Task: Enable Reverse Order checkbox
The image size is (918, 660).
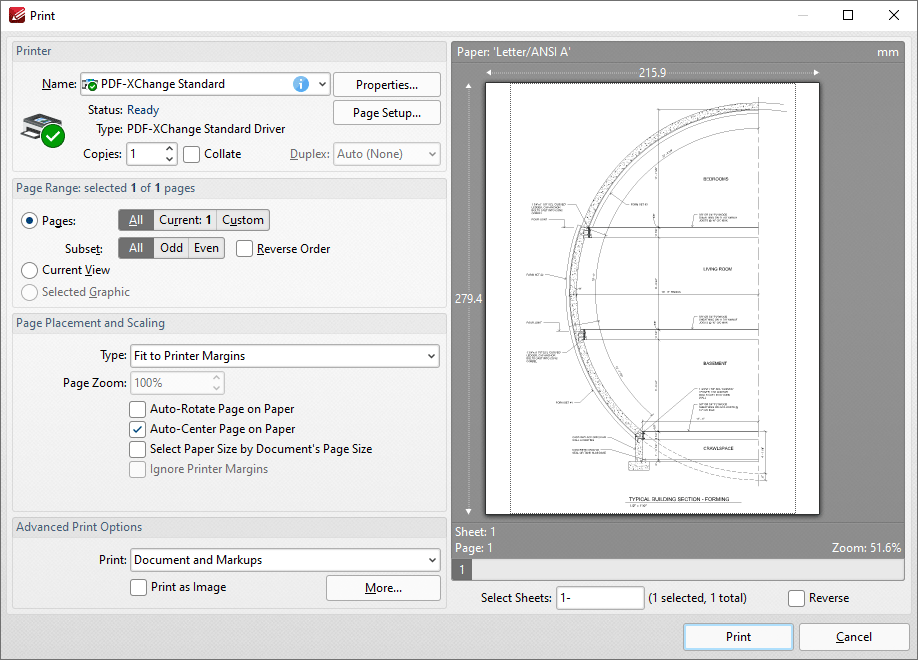Action: coord(244,249)
